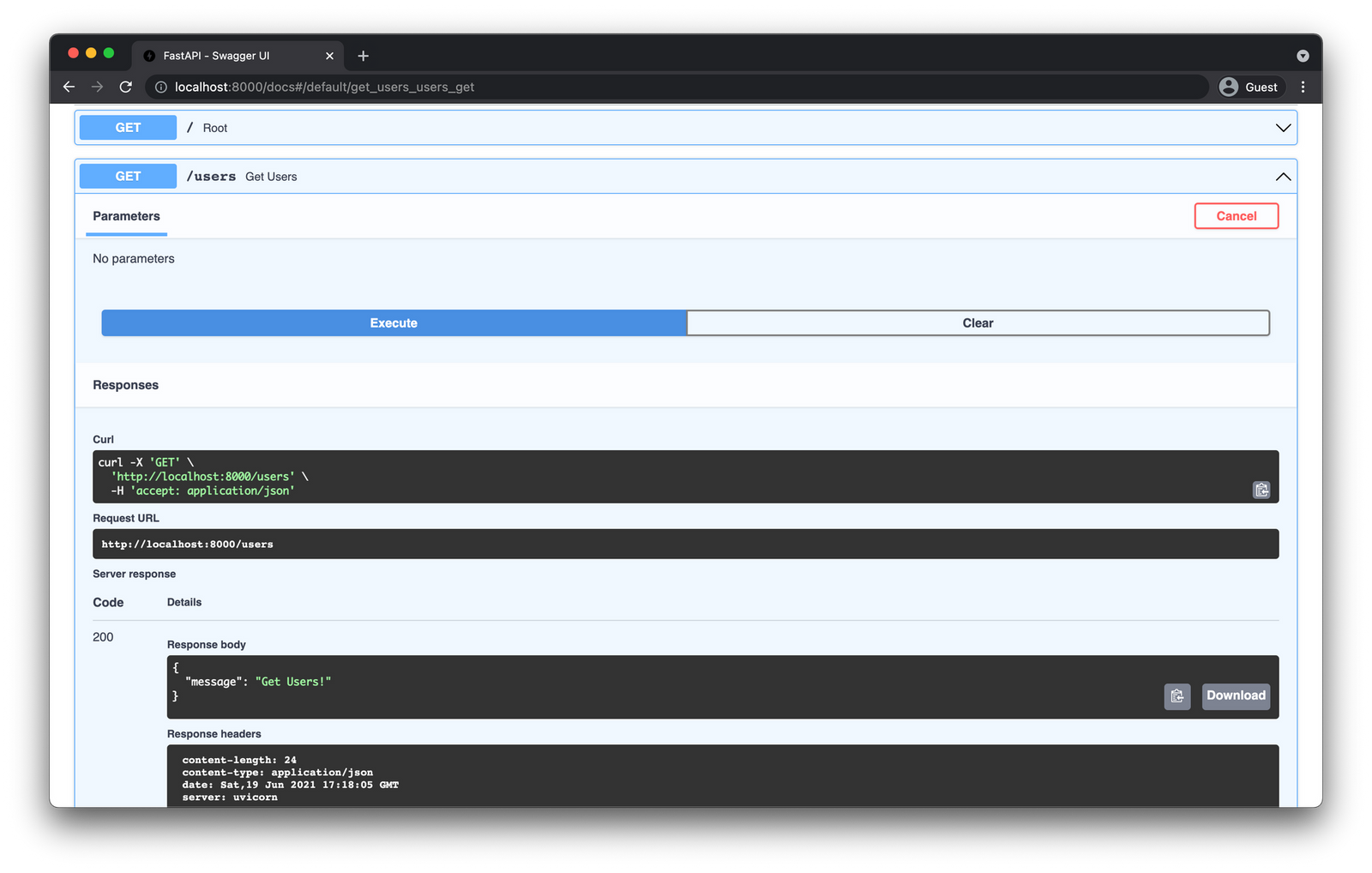
Task: Click the site info icon in address bar
Action: click(159, 87)
